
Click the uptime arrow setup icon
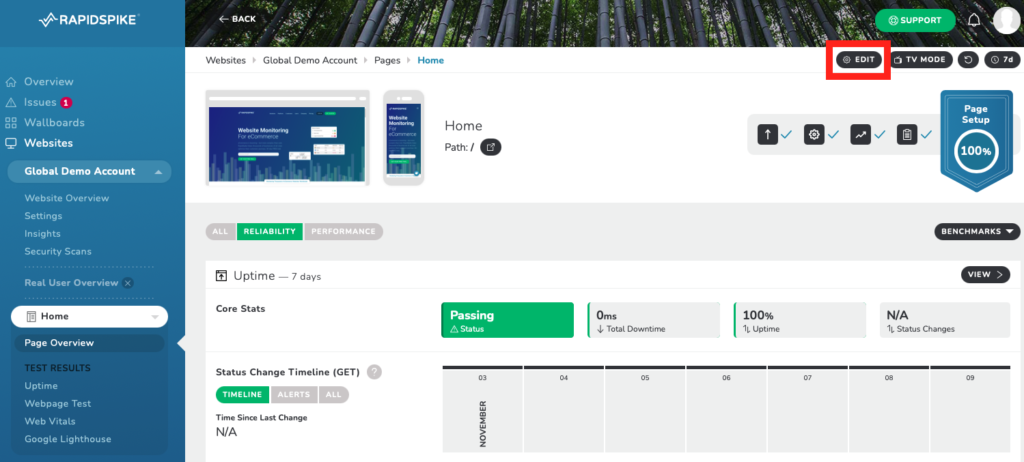767,135
